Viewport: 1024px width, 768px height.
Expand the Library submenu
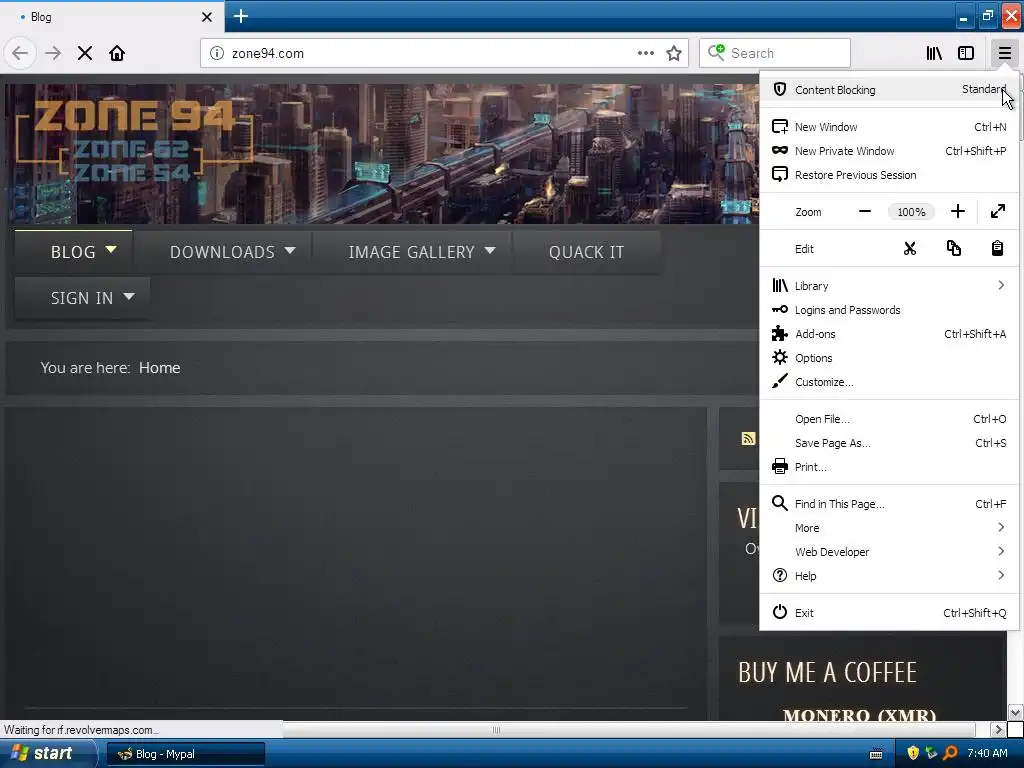(x=889, y=285)
